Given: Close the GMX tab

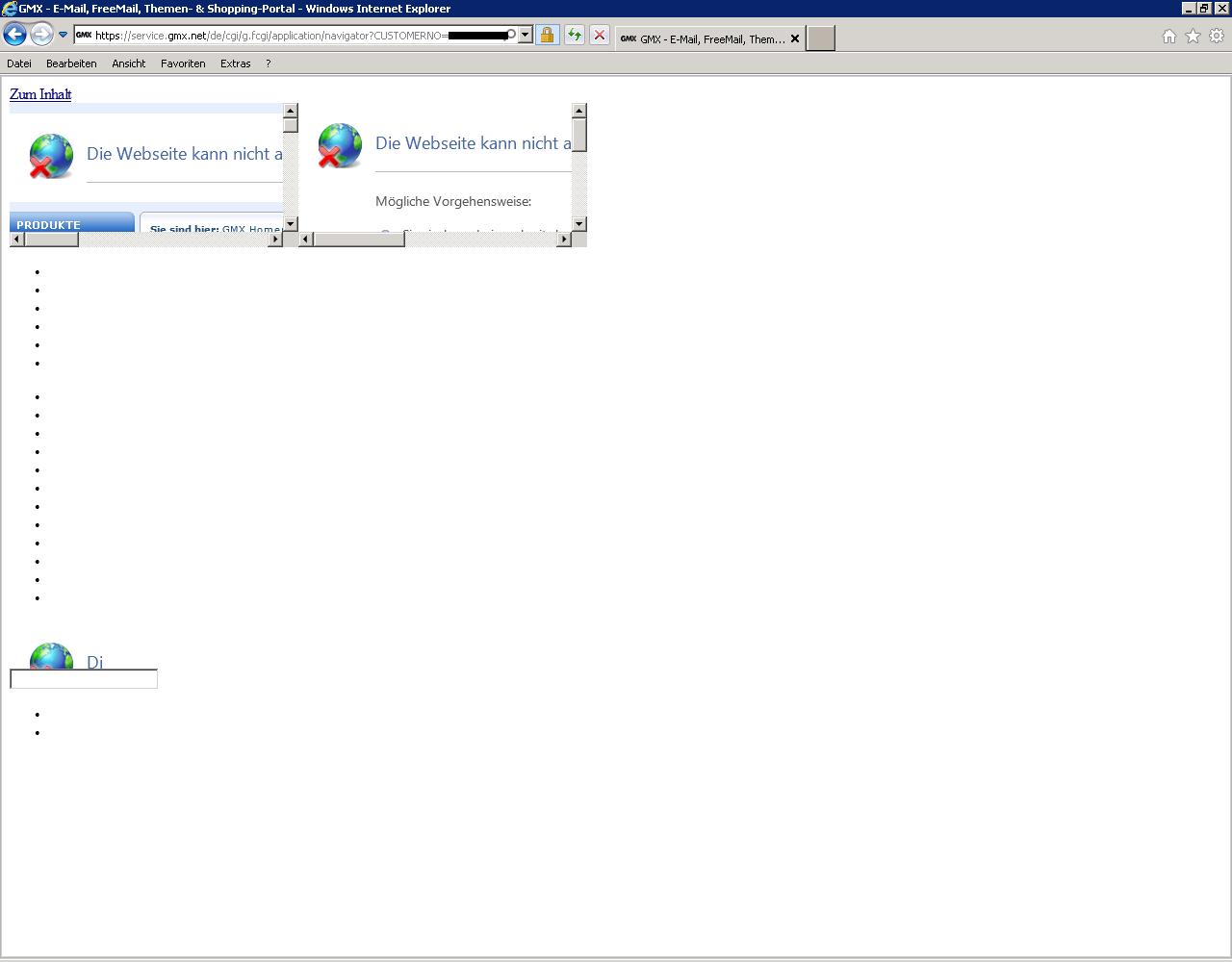Looking at the screenshot, I should tap(795, 39).
